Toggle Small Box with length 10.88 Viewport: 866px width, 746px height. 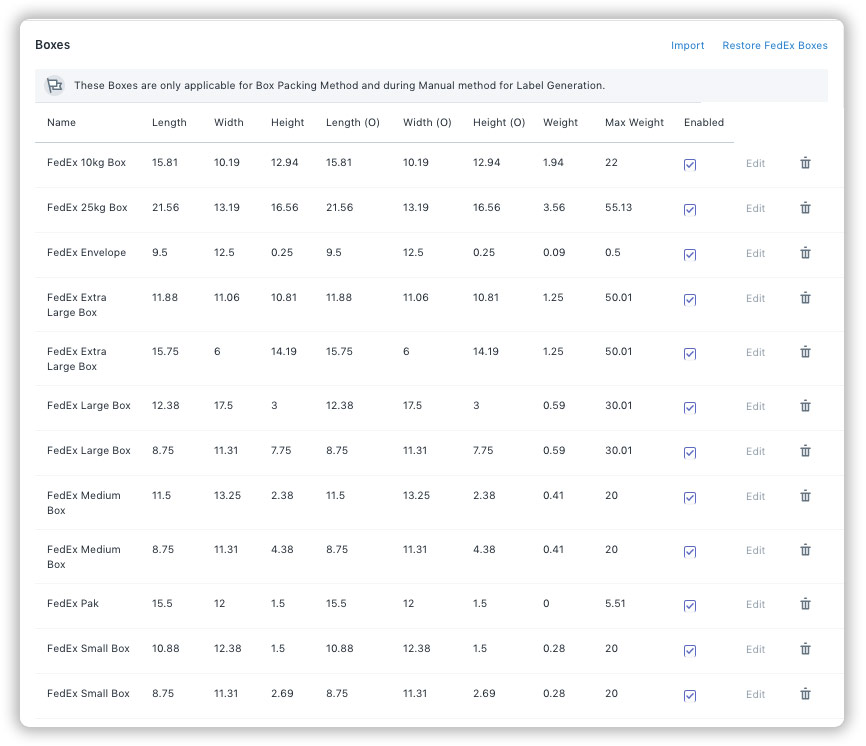point(690,651)
